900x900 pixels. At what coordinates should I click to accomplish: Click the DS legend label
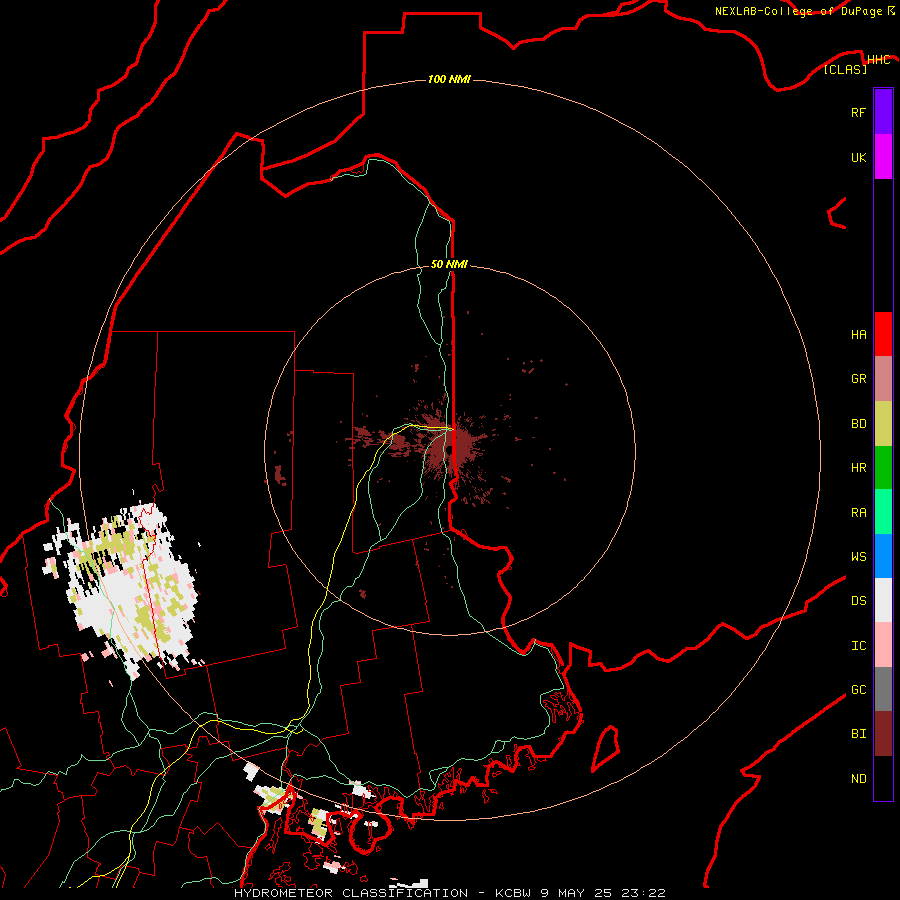tap(858, 600)
